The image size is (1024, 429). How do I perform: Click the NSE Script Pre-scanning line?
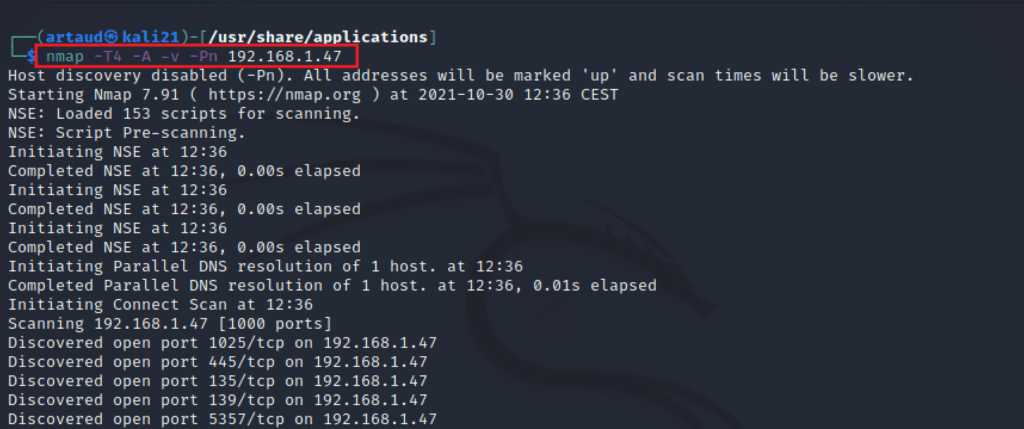(x=127, y=133)
